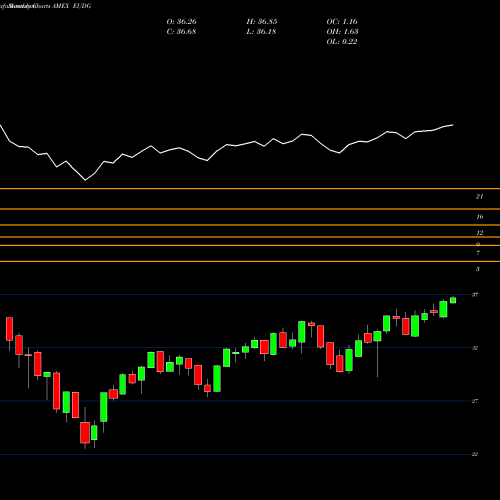Click the 'OL: 0.22' value

pyautogui.click(x=342, y=42)
